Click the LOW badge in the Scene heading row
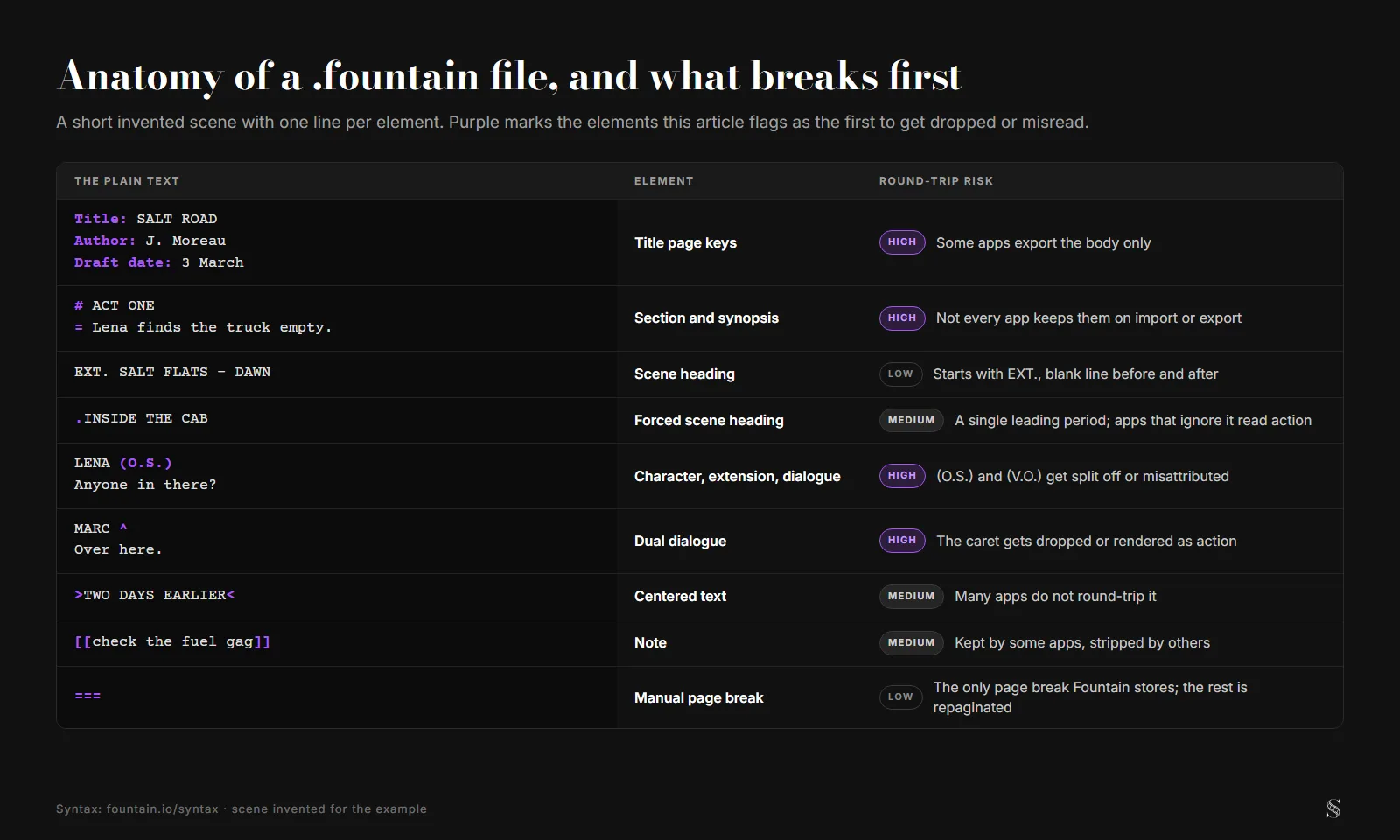 [900, 374]
